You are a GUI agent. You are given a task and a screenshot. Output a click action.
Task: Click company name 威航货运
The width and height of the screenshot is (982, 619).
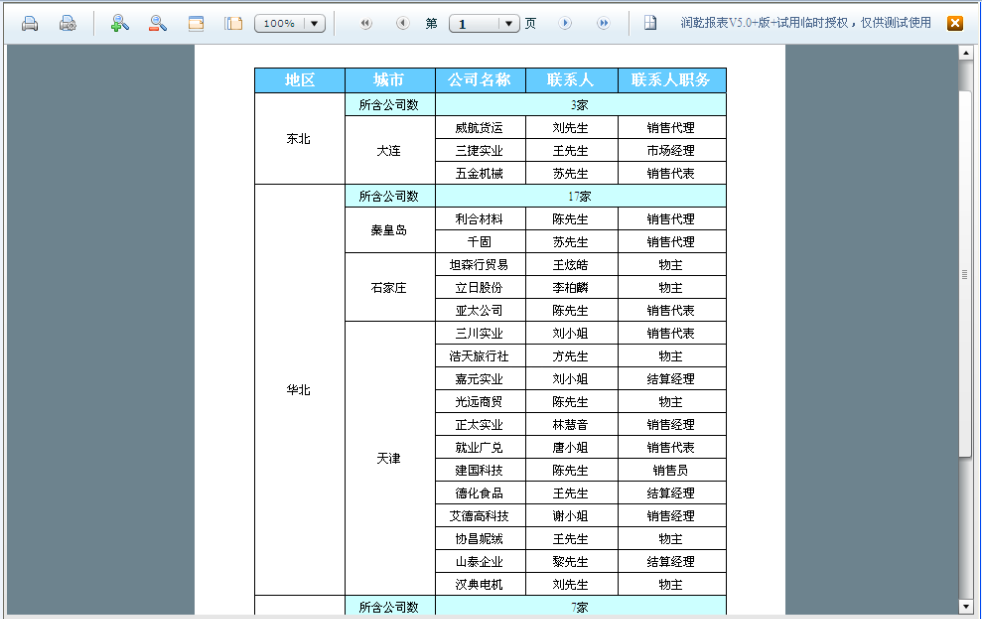pos(480,128)
